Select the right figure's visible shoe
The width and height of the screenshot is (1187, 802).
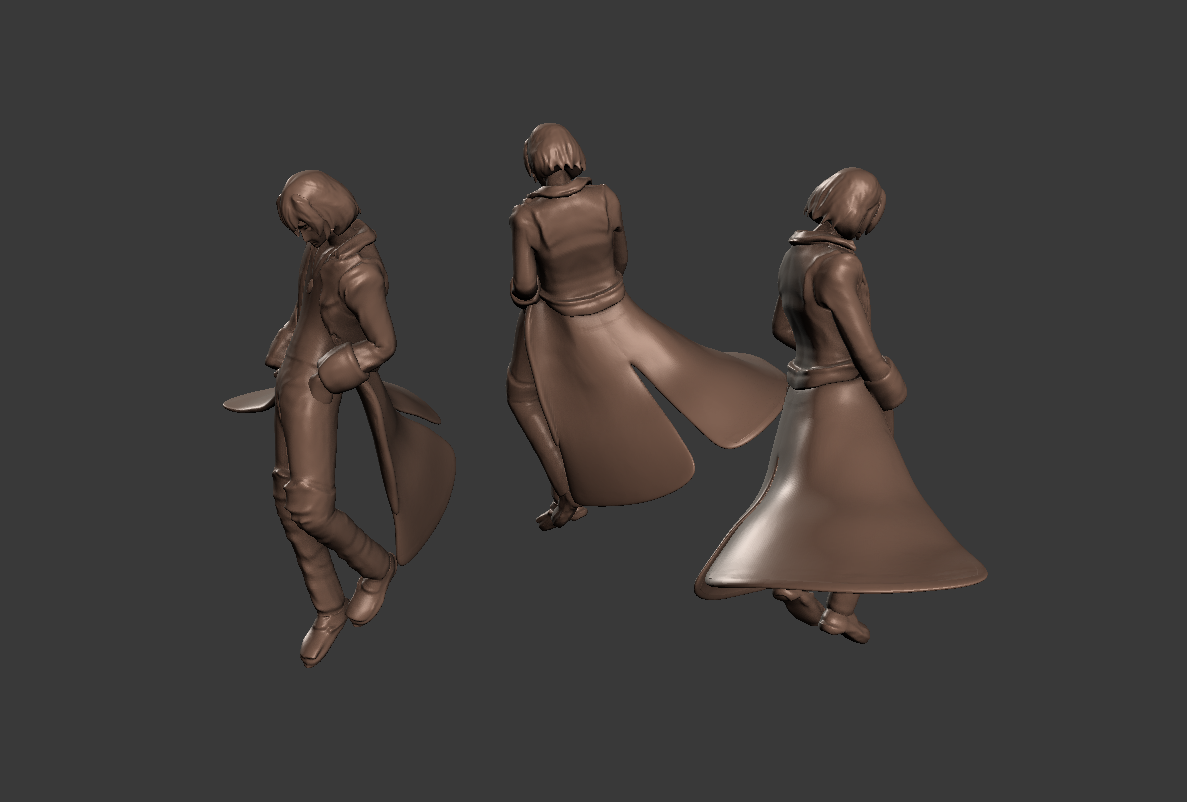844,623
